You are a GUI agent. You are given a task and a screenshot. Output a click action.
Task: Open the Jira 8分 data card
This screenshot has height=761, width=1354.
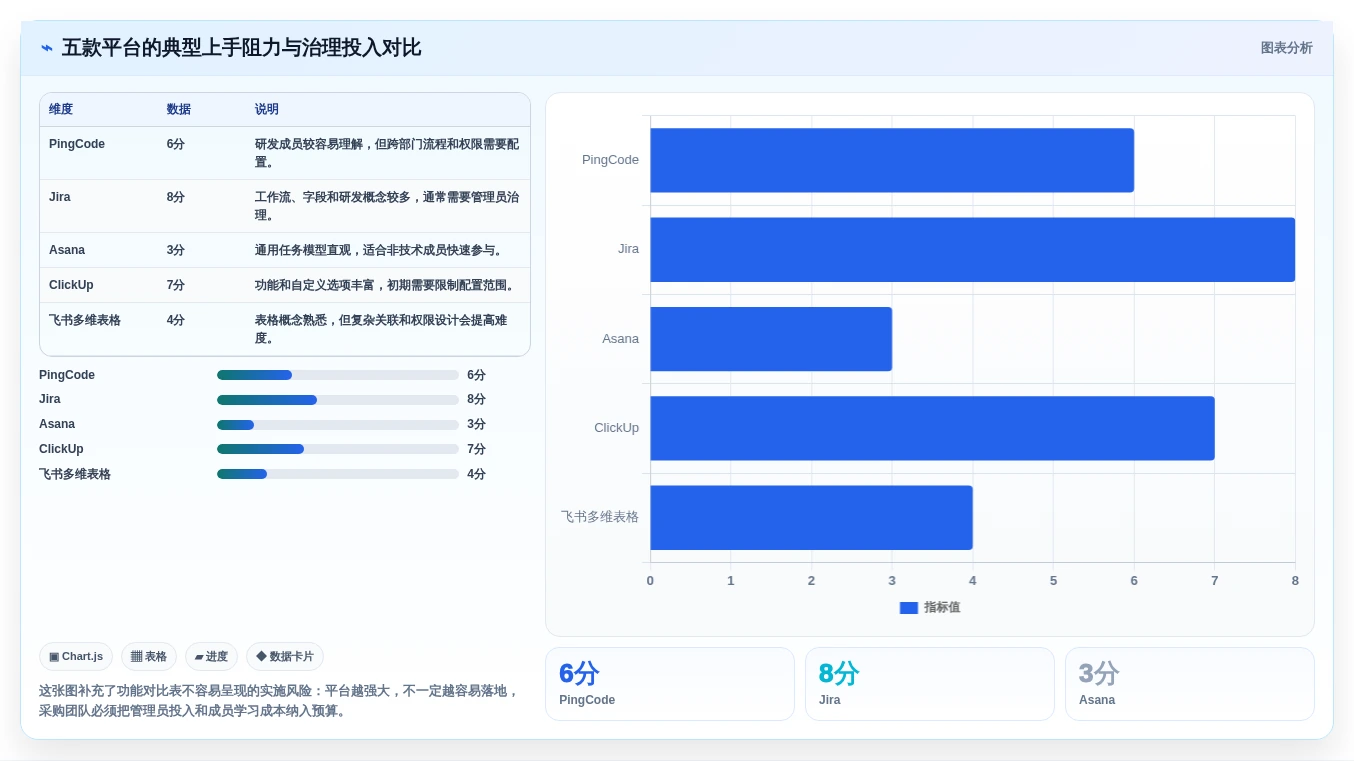pyautogui.click(x=930, y=684)
